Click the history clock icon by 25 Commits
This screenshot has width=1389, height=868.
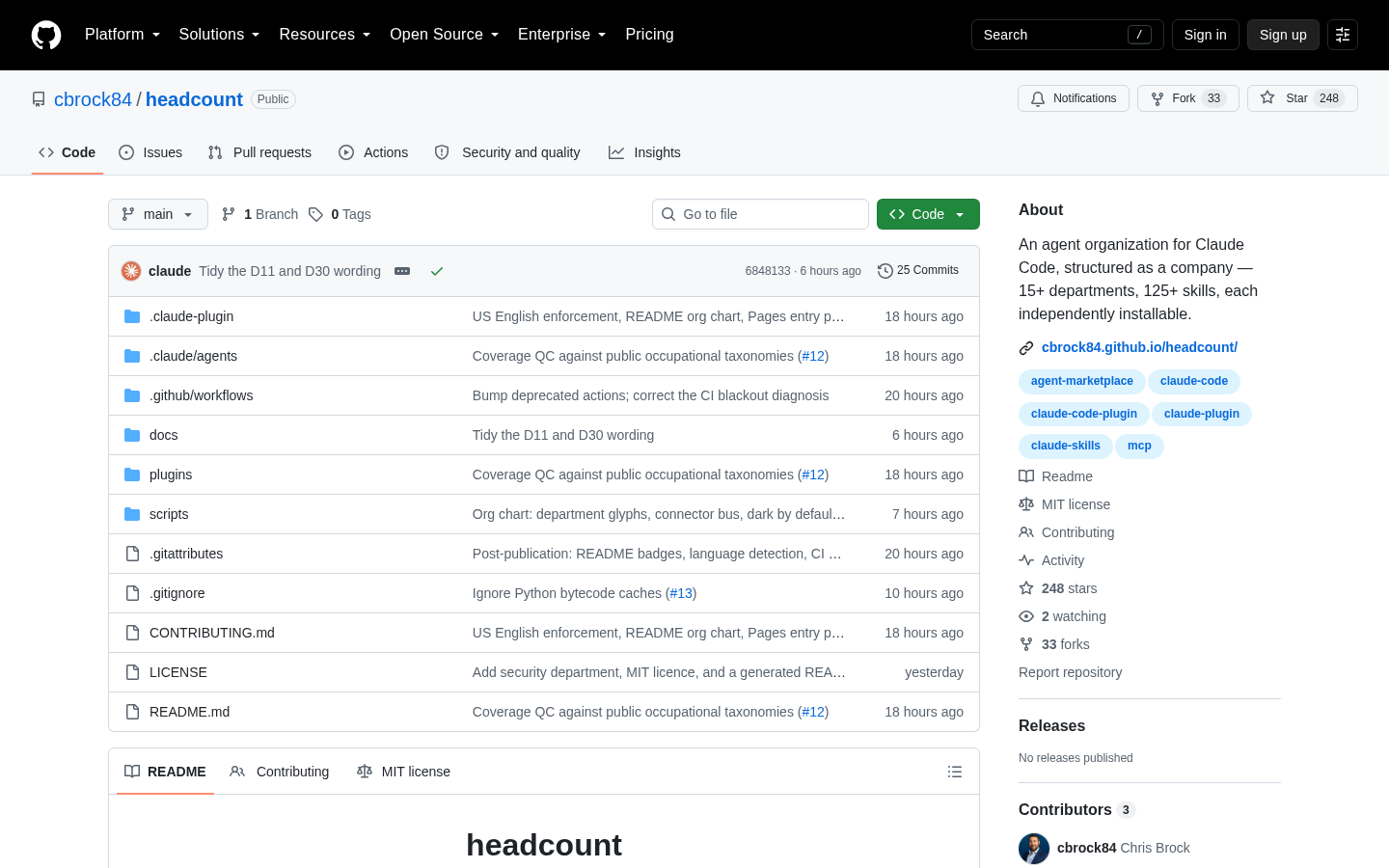point(885,271)
